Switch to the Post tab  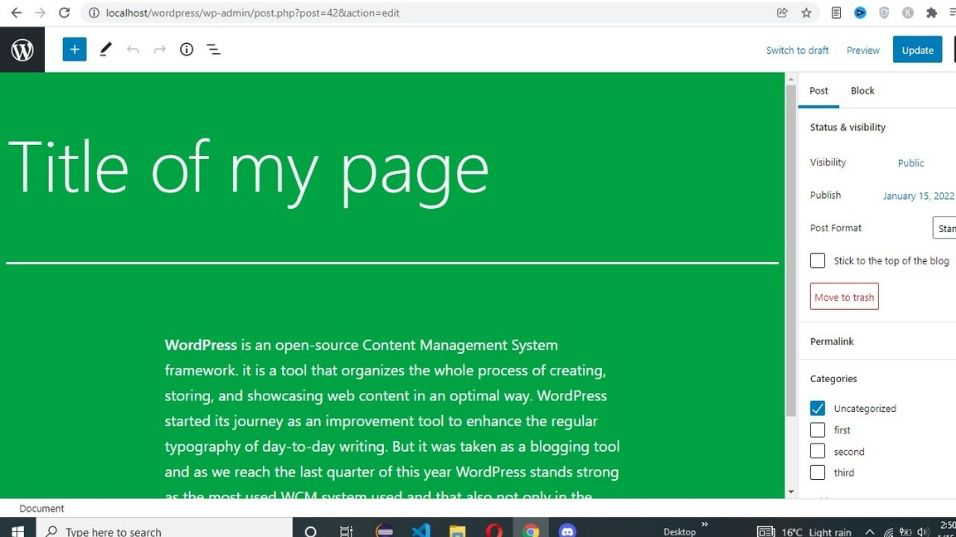818,90
